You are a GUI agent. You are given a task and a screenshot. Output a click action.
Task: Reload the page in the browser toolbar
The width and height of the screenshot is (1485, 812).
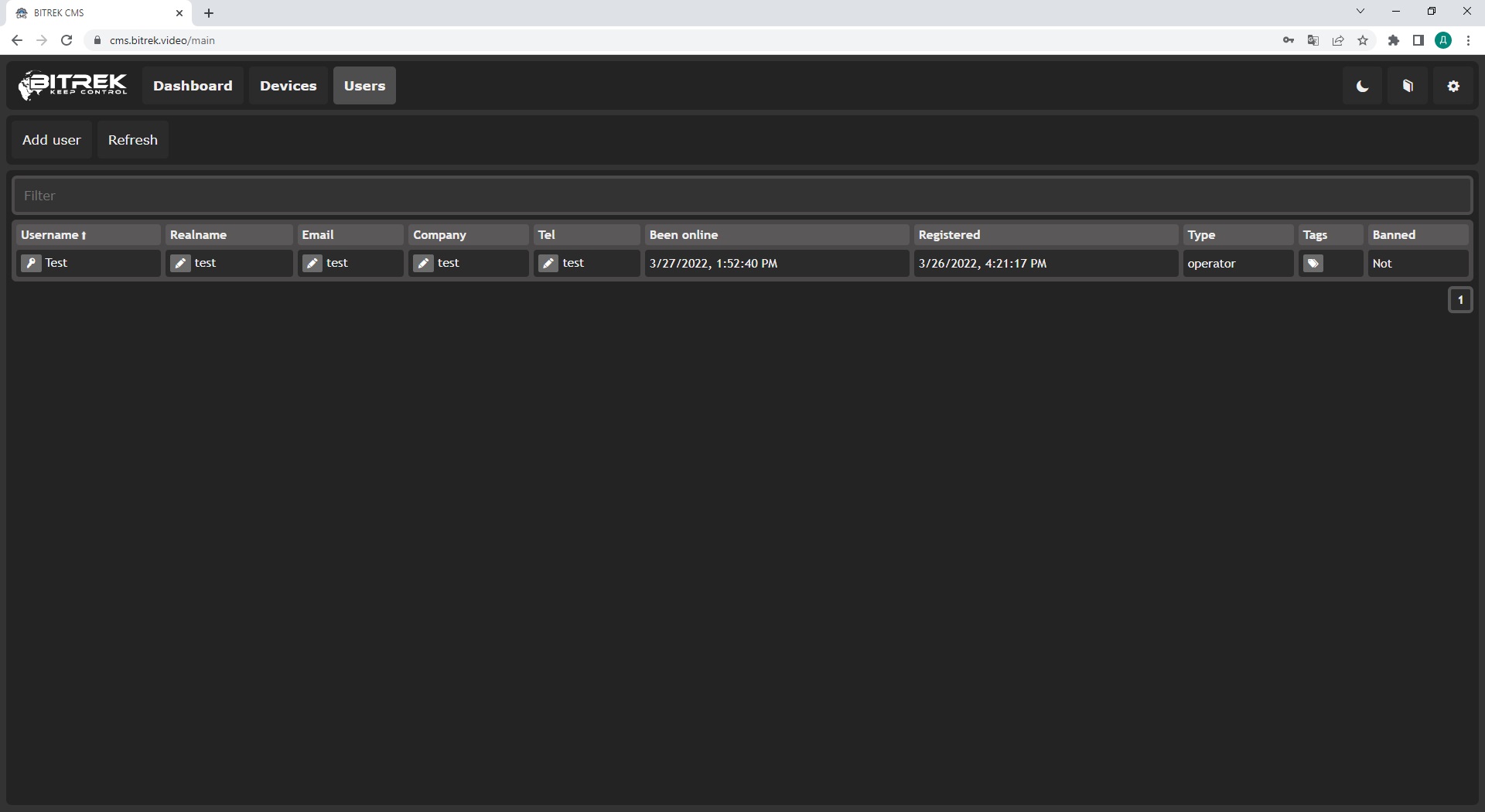point(67,40)
